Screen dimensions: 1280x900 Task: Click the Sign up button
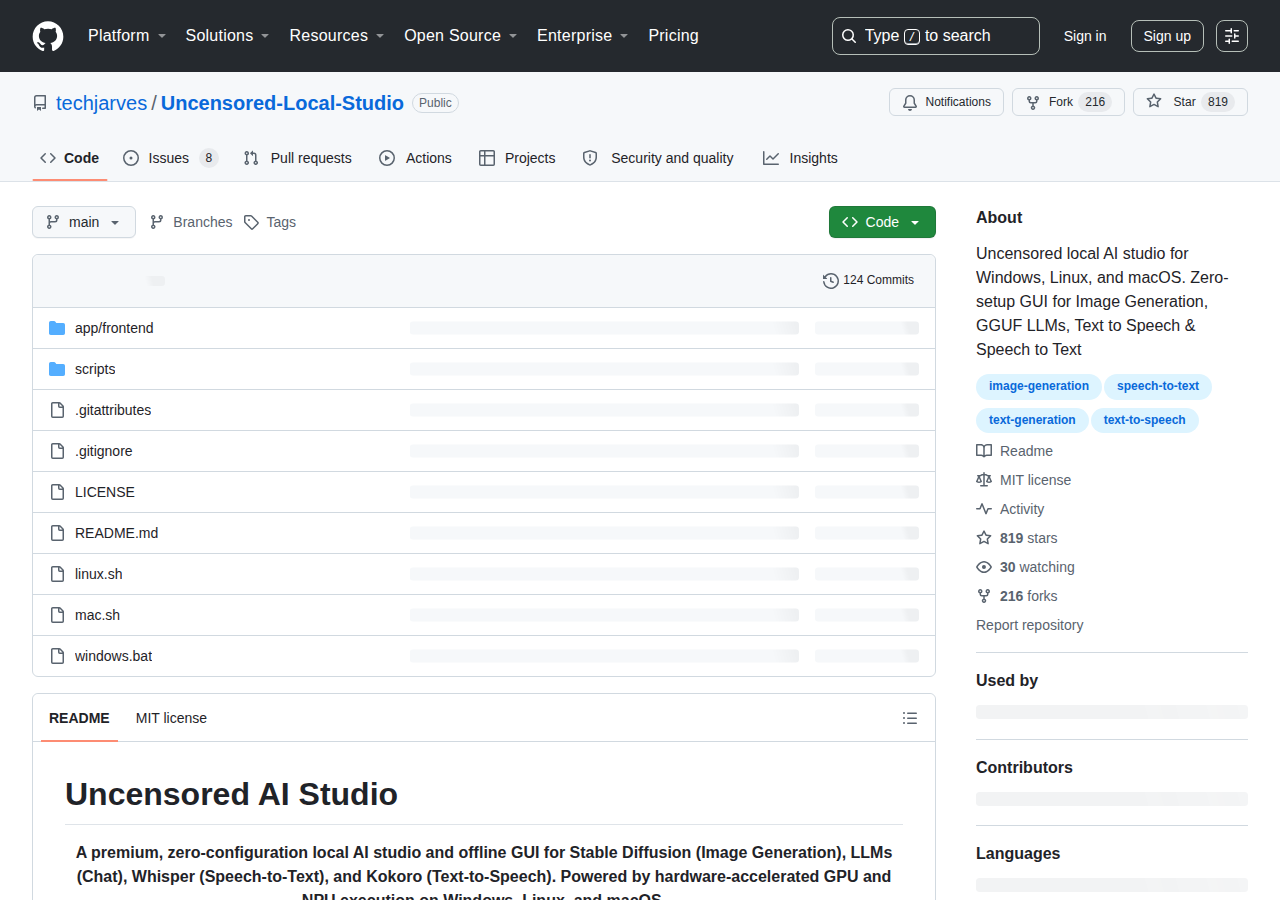[1167, 36]
